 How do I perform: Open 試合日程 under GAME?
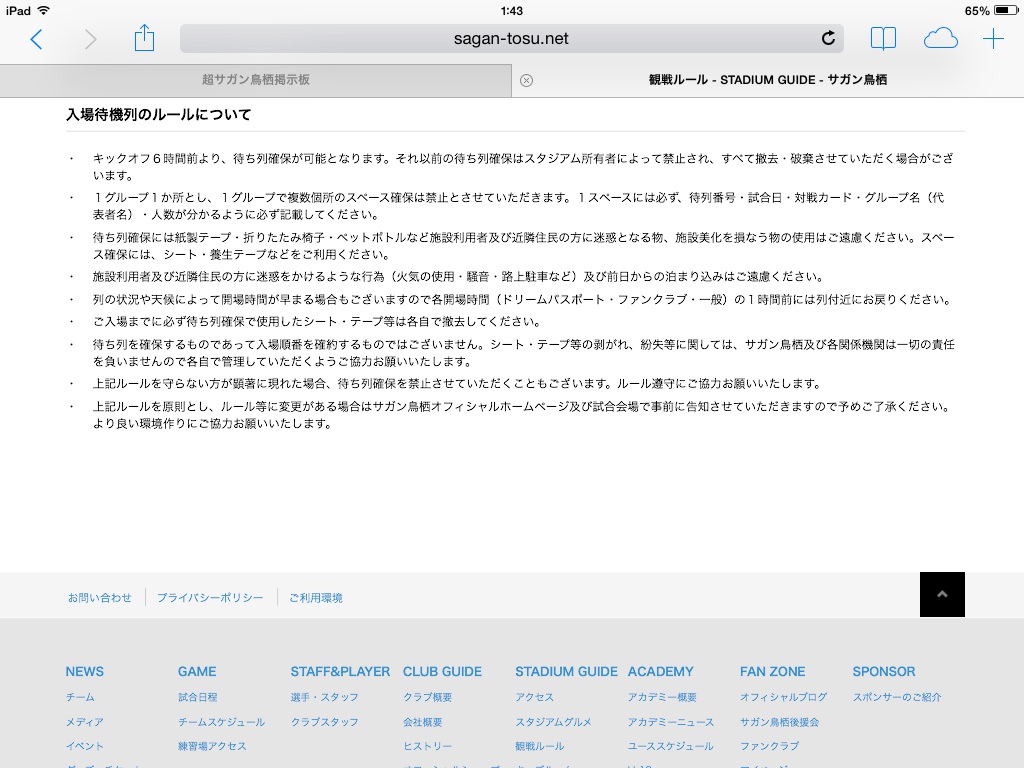click(x=197, y=697)
